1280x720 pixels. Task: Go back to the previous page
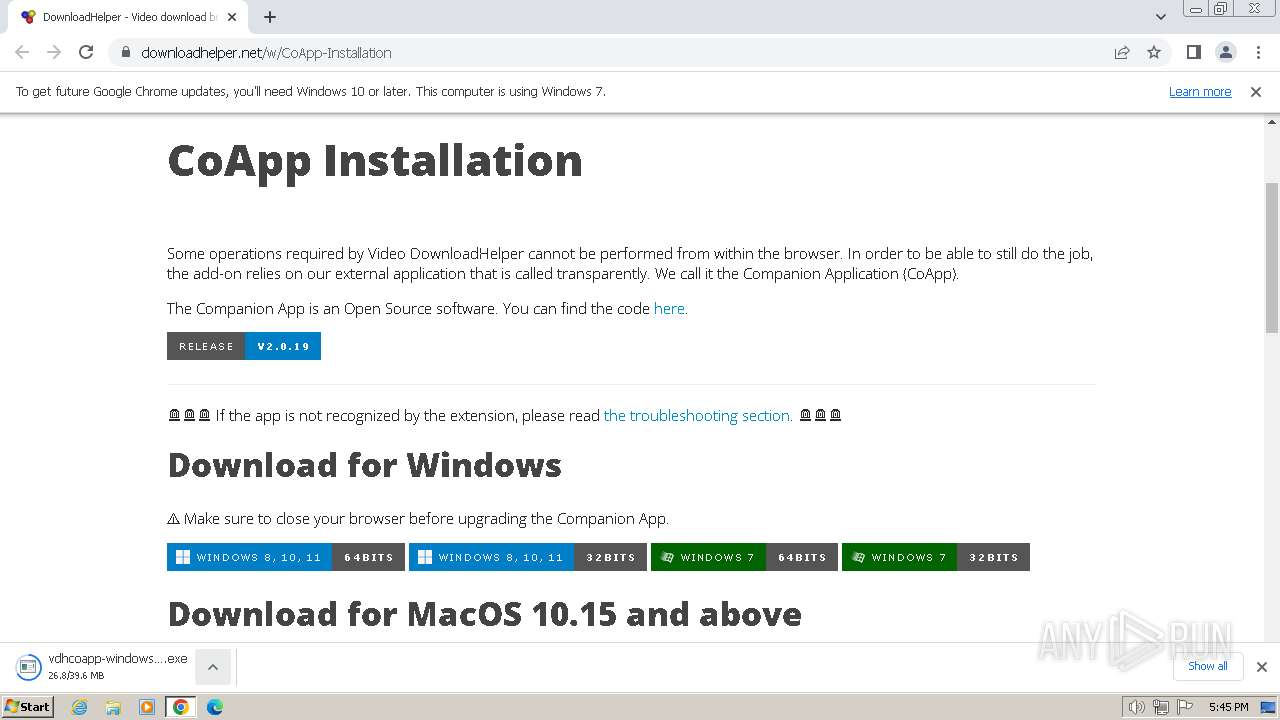(22, 52)
